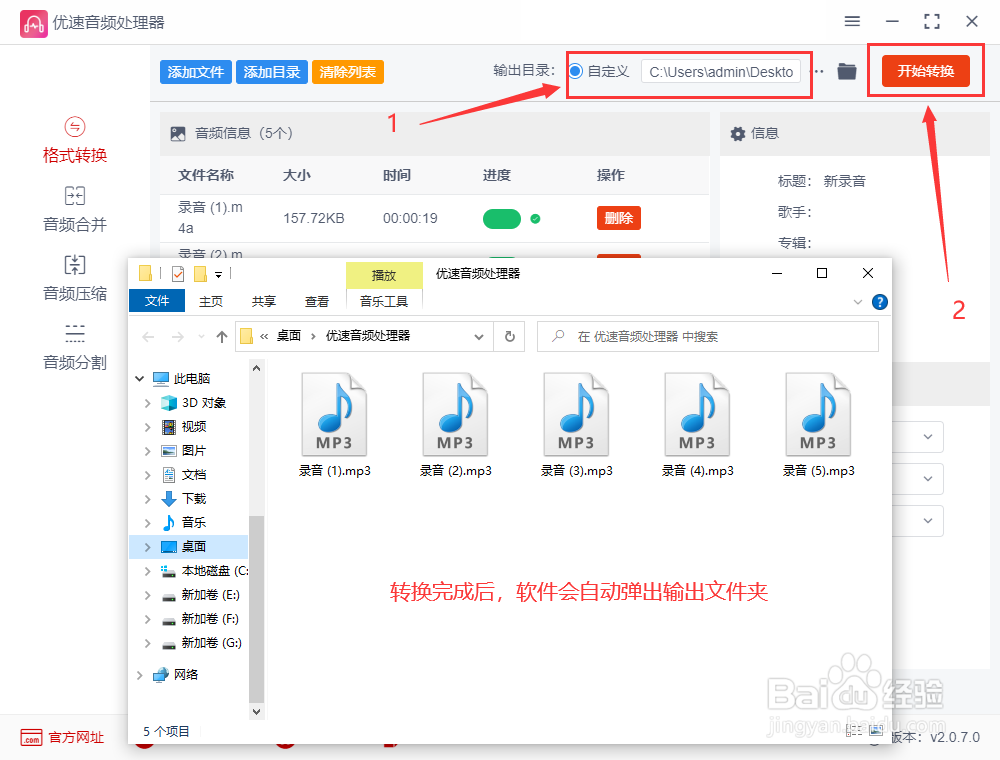Switch to large icons view in Explorer
The height and width of the screenshot is (760, 1000).
pyautogui.click(x=876, y=731)
